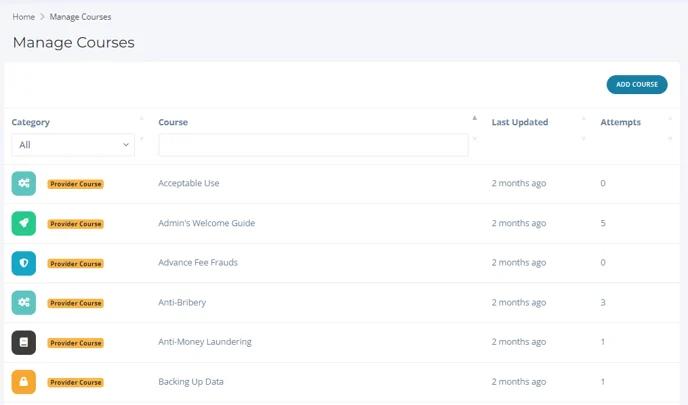Click the Add Course button
Image resolution: width=688 pixels, height=405 pixels.
click(637, 84)
